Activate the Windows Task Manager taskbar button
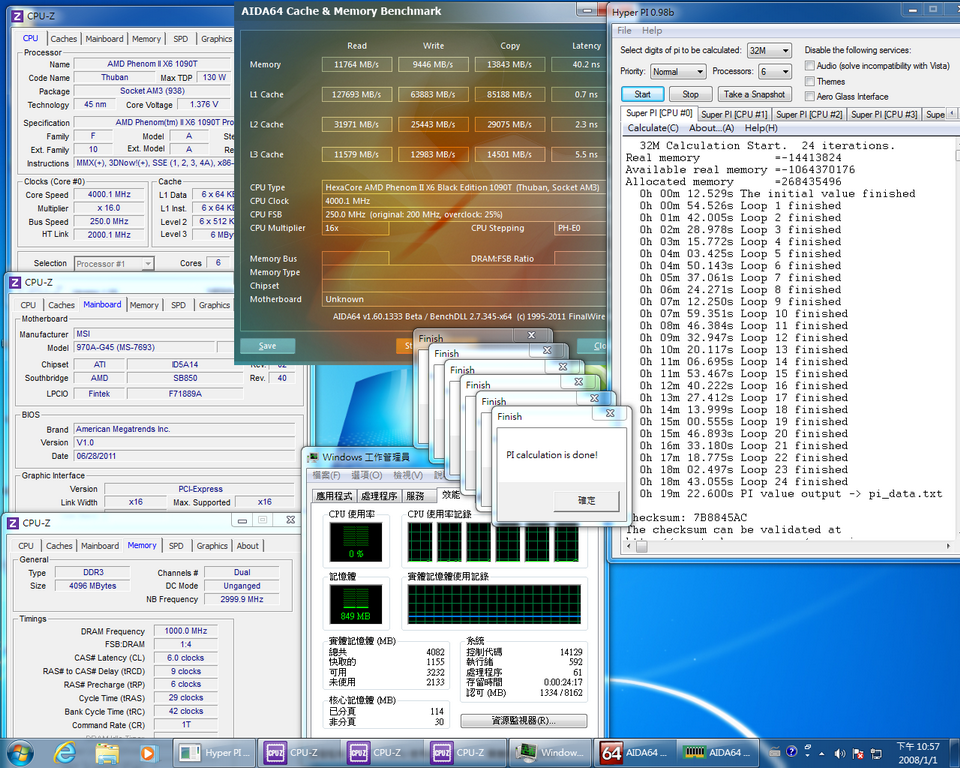 tap(549, 753)
